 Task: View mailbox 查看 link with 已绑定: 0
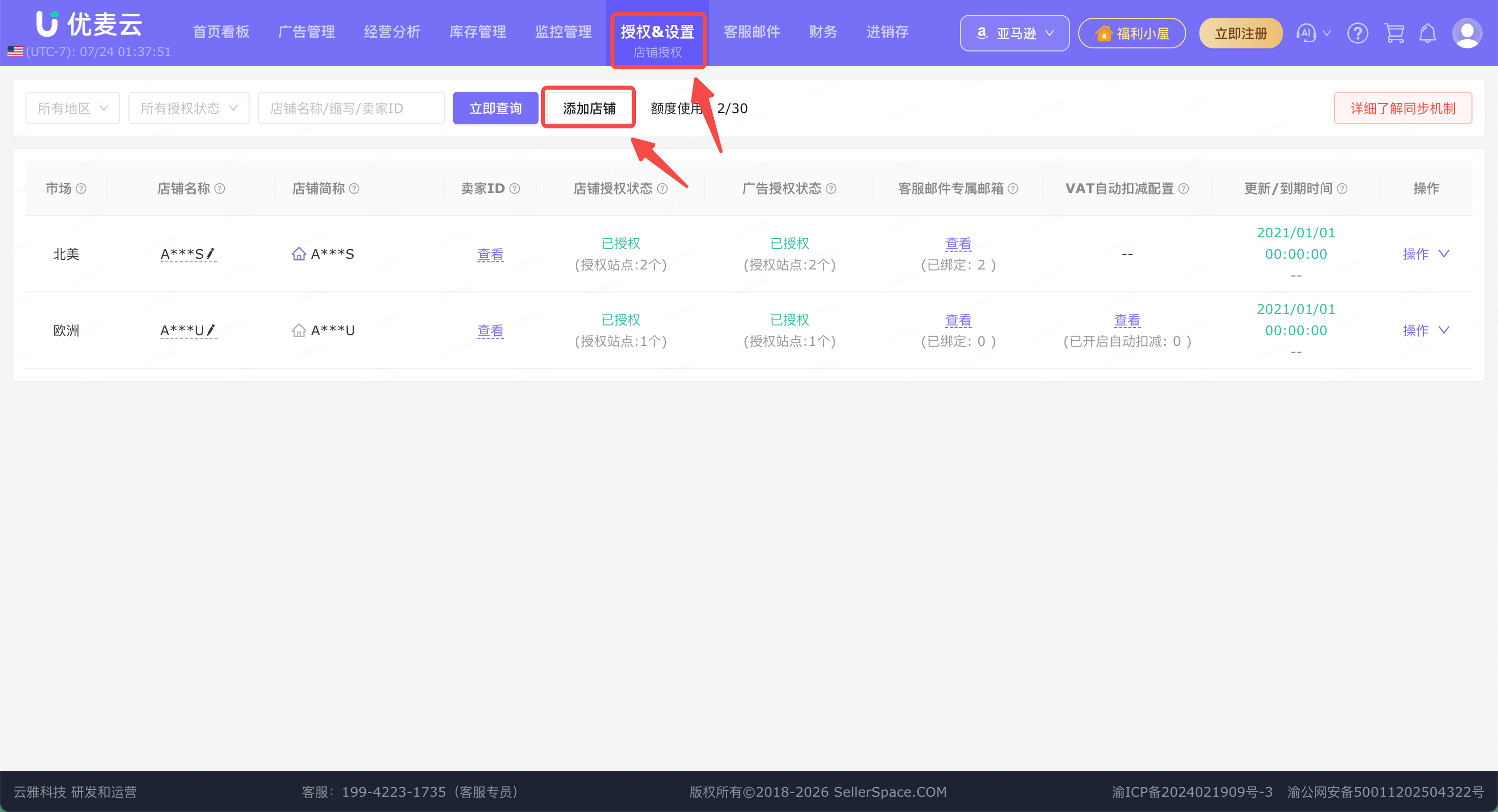tap(958, 320)
